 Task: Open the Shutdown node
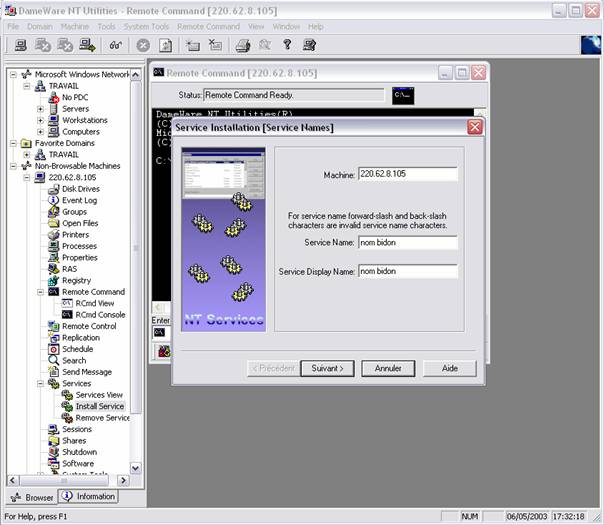tap(79, 452)
